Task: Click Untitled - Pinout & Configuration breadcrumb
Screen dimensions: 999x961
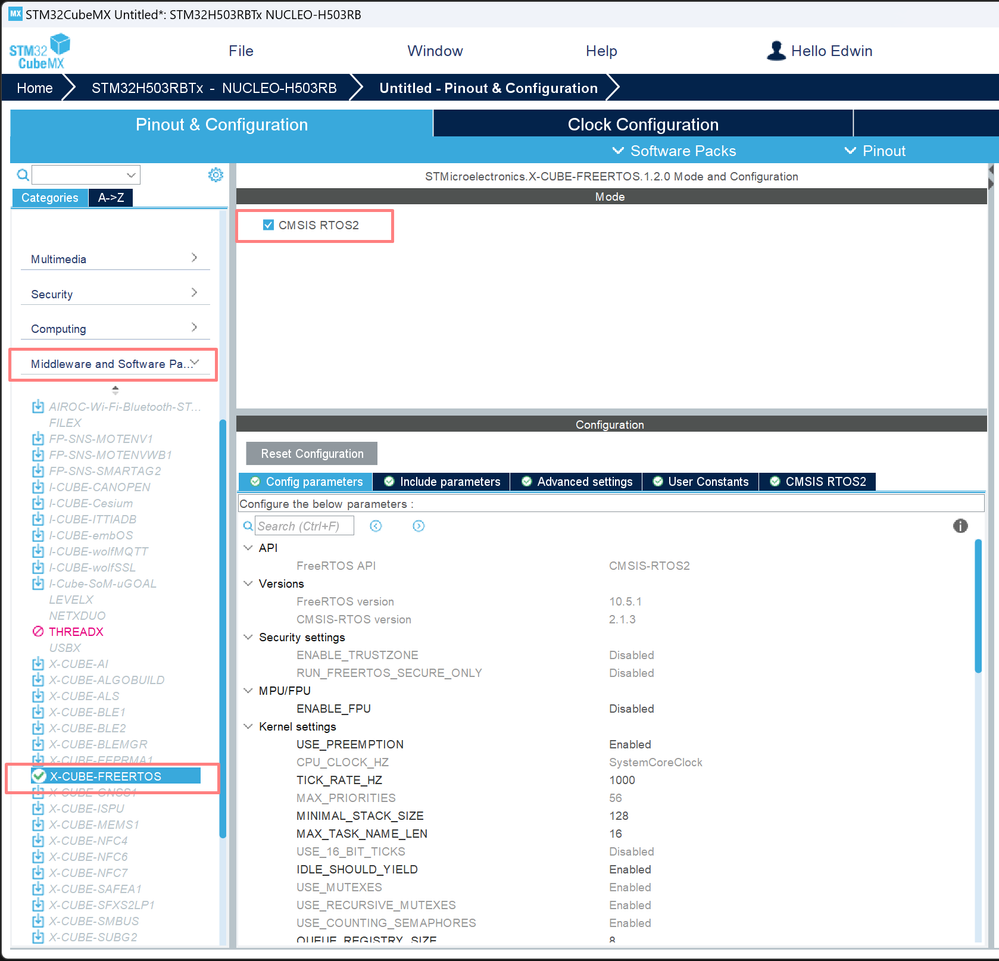Action: [489, 88]
